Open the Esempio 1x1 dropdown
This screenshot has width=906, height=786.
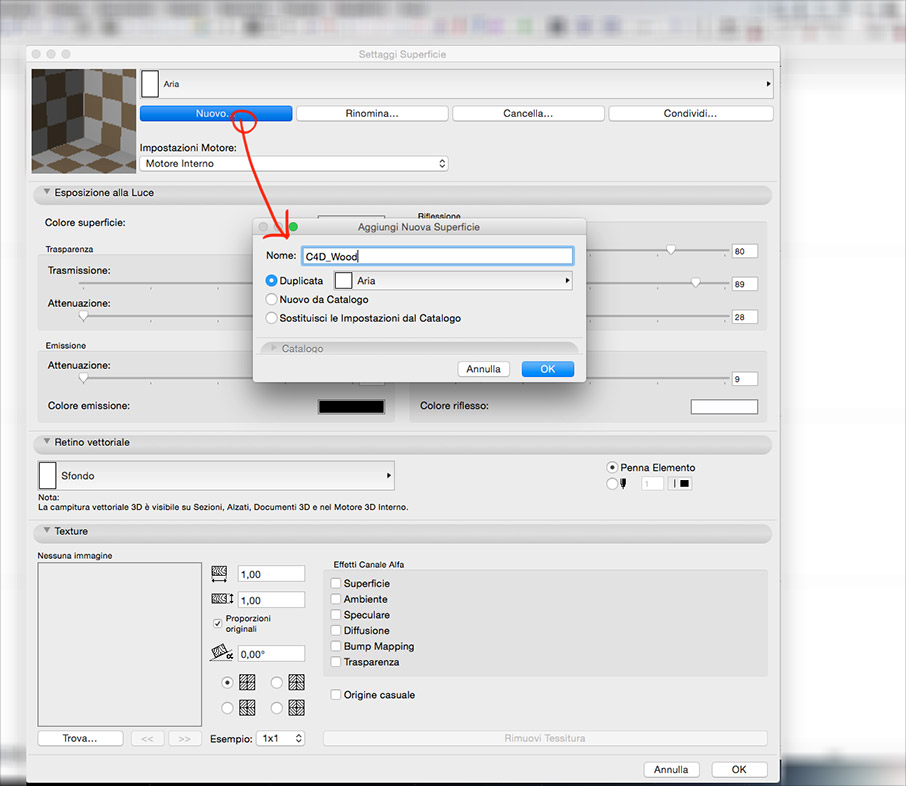point(280,739)
